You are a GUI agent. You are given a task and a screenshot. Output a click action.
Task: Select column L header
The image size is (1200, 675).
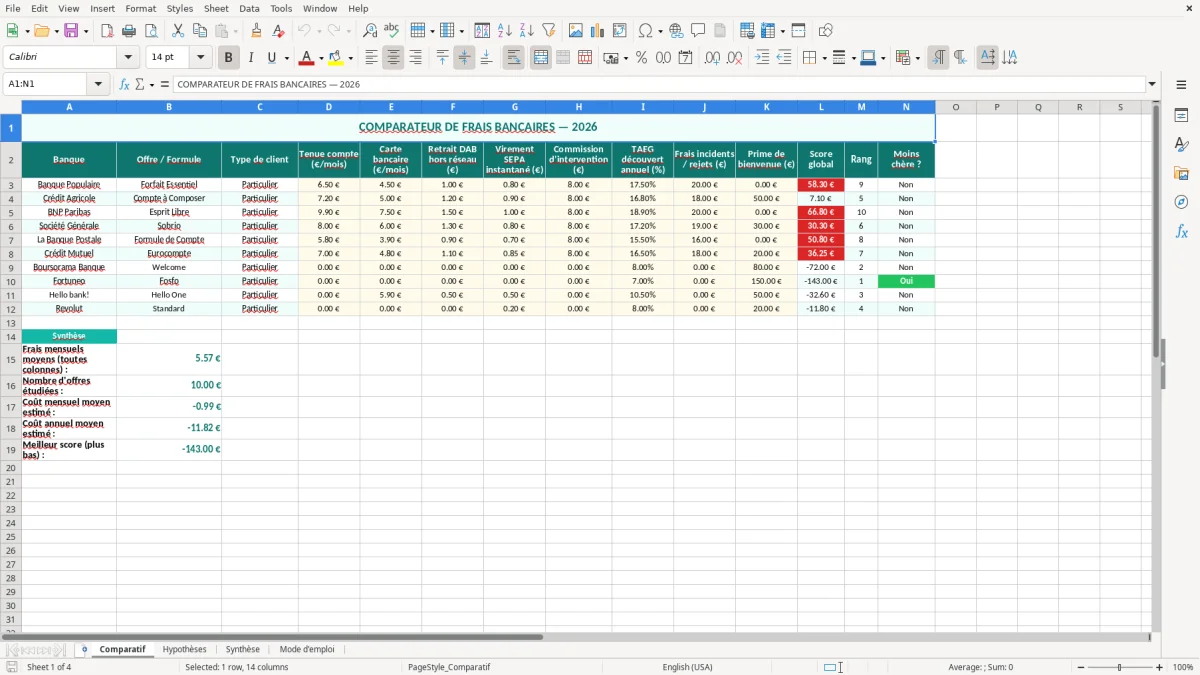coord(821,107)
